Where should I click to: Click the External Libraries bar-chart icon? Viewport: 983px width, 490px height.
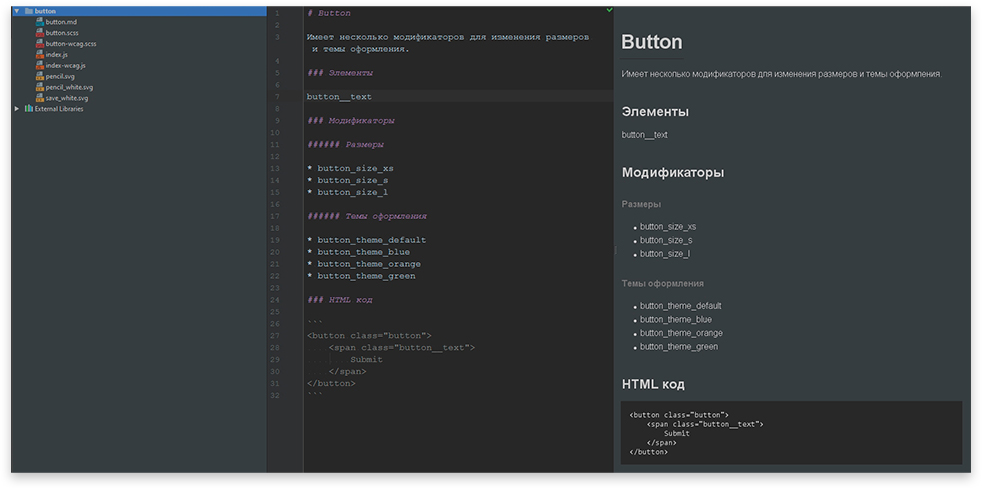(28, 108)
